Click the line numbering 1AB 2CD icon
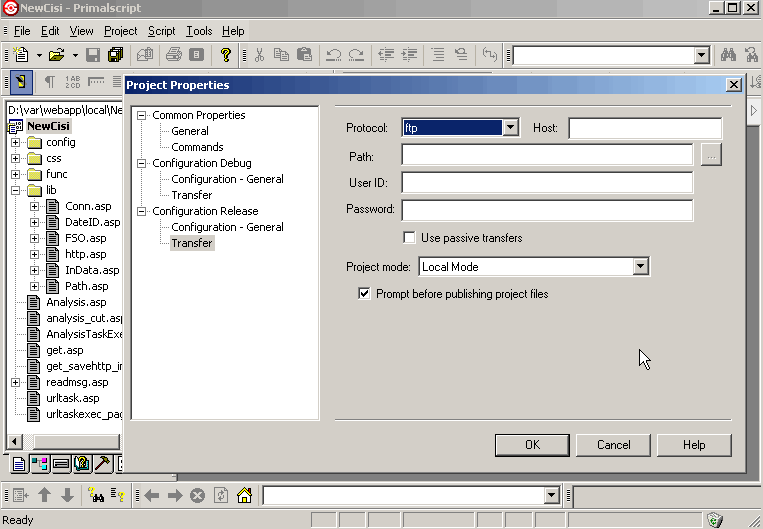Viewport: 763px width, 529px height. pos(73,81)
